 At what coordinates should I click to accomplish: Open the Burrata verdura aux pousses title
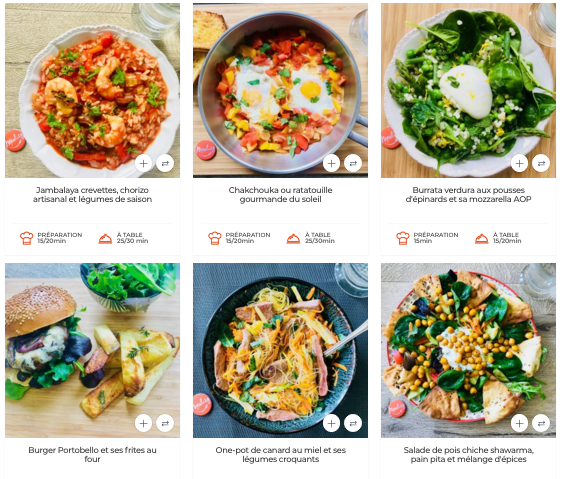pos(468,195)
